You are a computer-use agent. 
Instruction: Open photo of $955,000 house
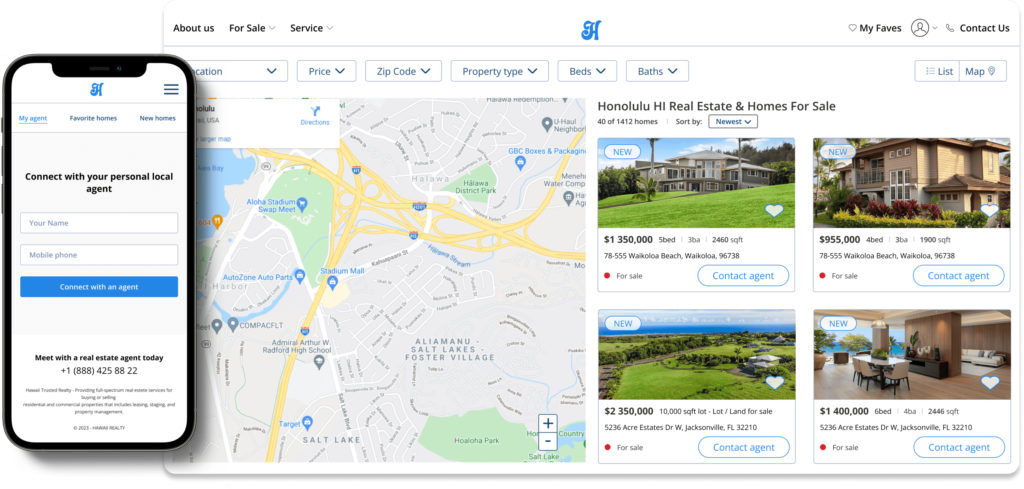[912, 183]
